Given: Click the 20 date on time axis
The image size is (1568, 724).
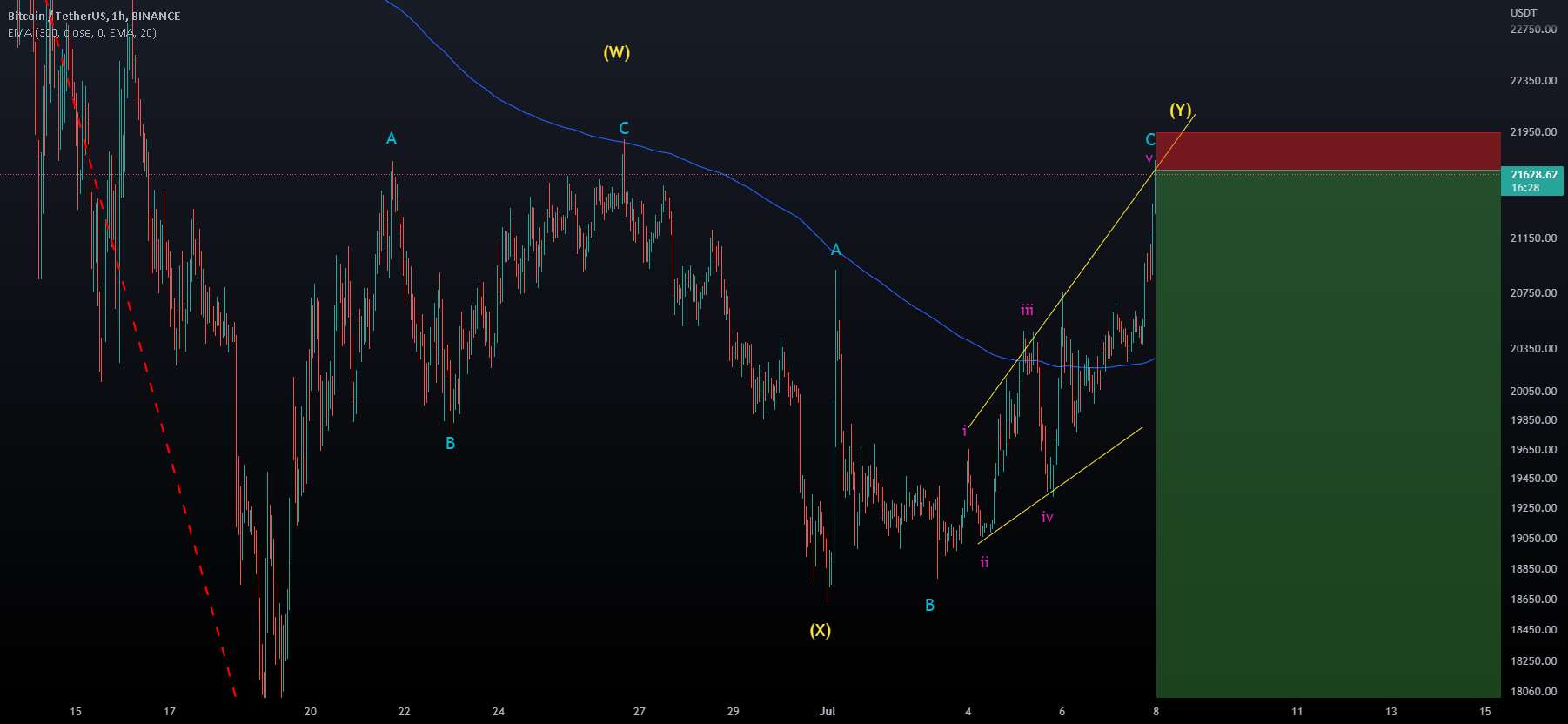Looking at the screenshot, I should point(311,711).
